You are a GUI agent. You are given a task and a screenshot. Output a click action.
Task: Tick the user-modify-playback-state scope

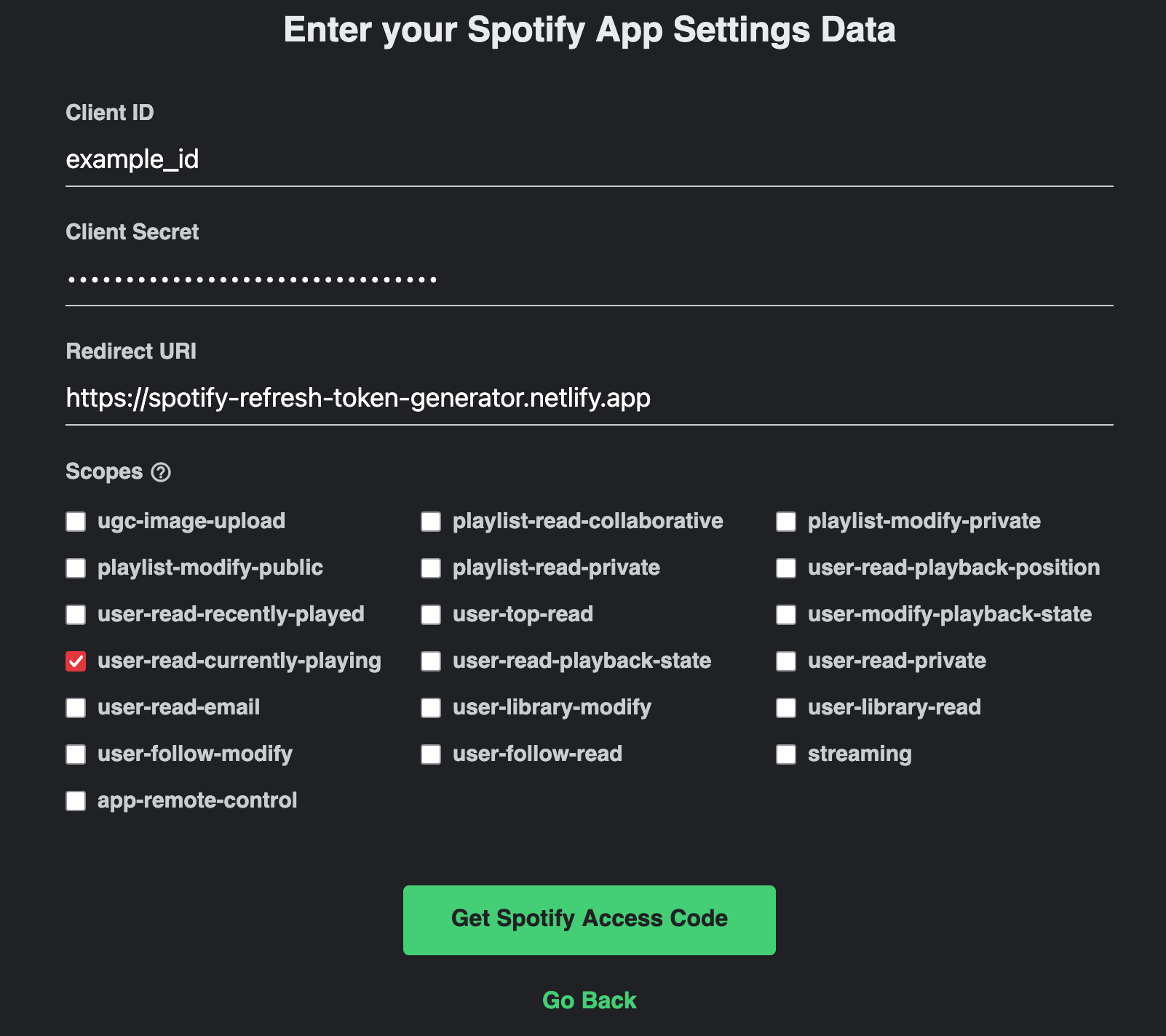click(x=786, y=615)
